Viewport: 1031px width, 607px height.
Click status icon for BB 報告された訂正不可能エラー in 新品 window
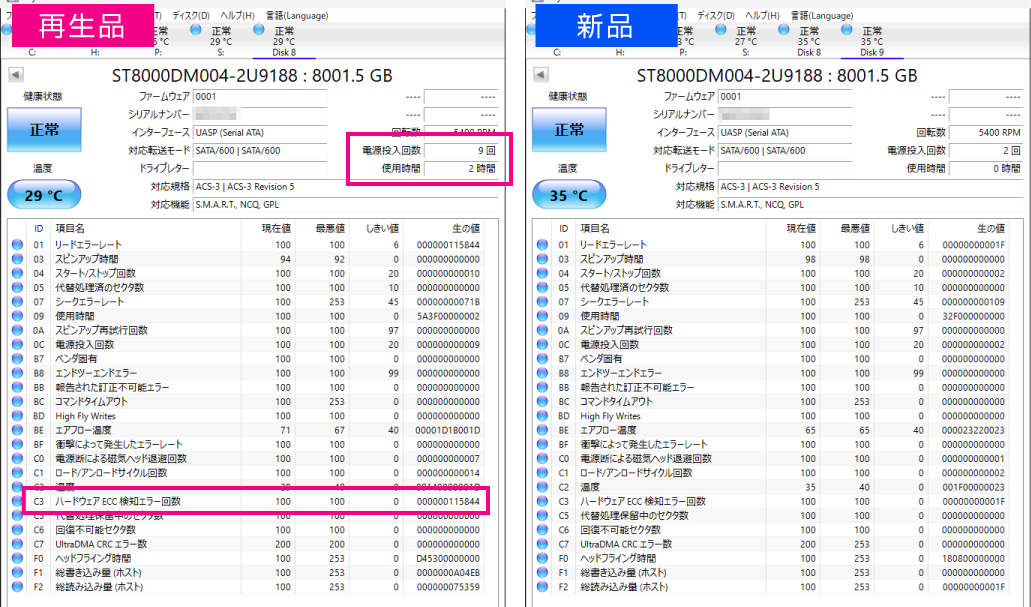[542, 387]
